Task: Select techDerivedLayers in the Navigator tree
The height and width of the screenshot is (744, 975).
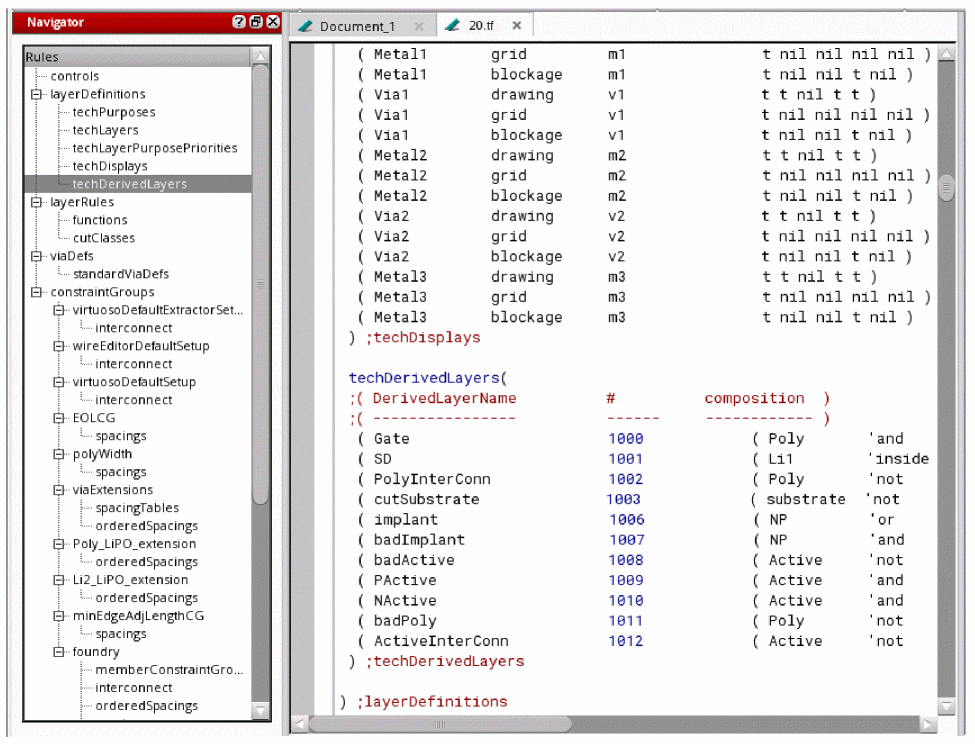Action: (x=129, y=184)
